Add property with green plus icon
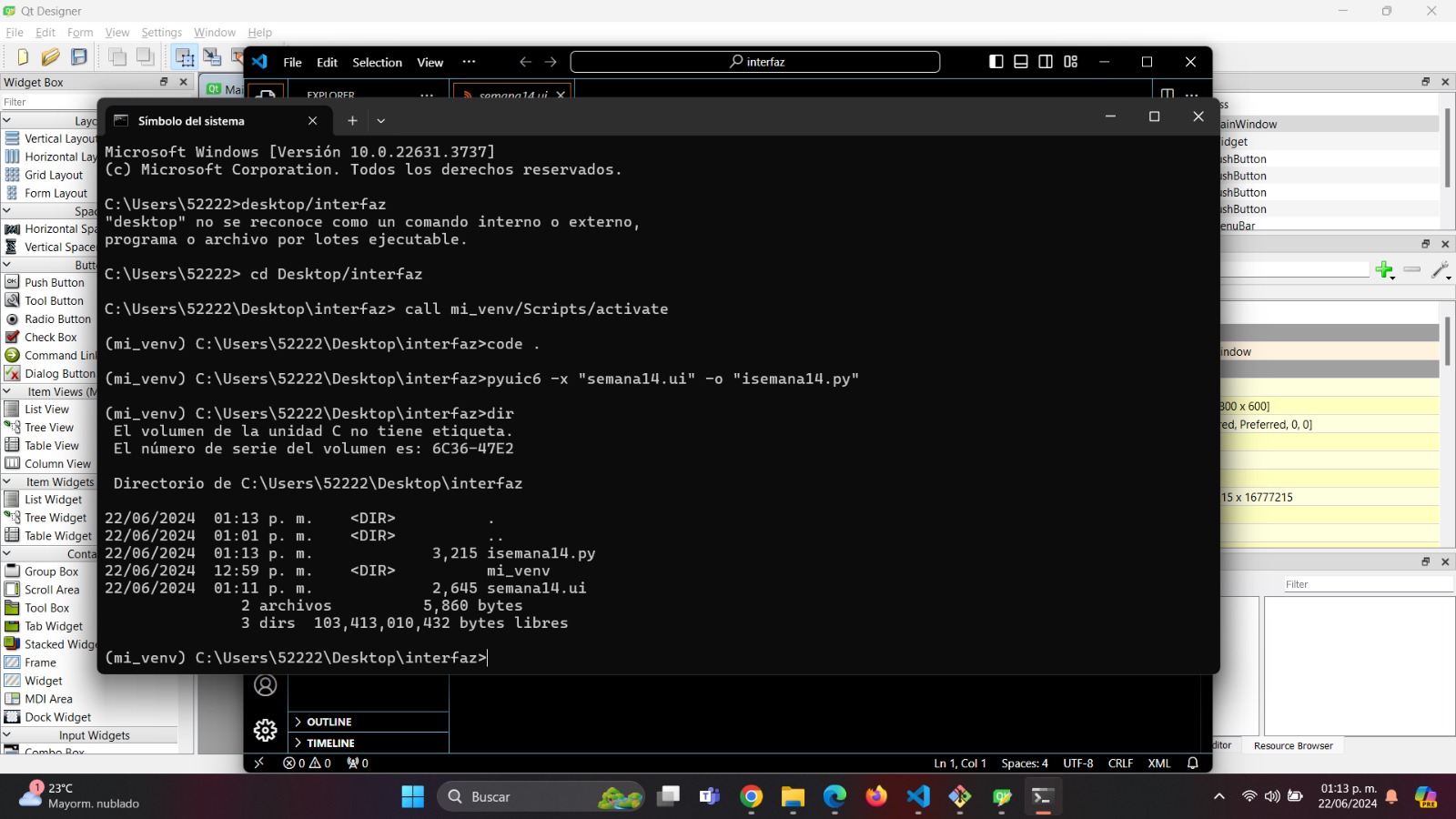This screenshot has height=819, width=1456. [x=1385, y=270]
